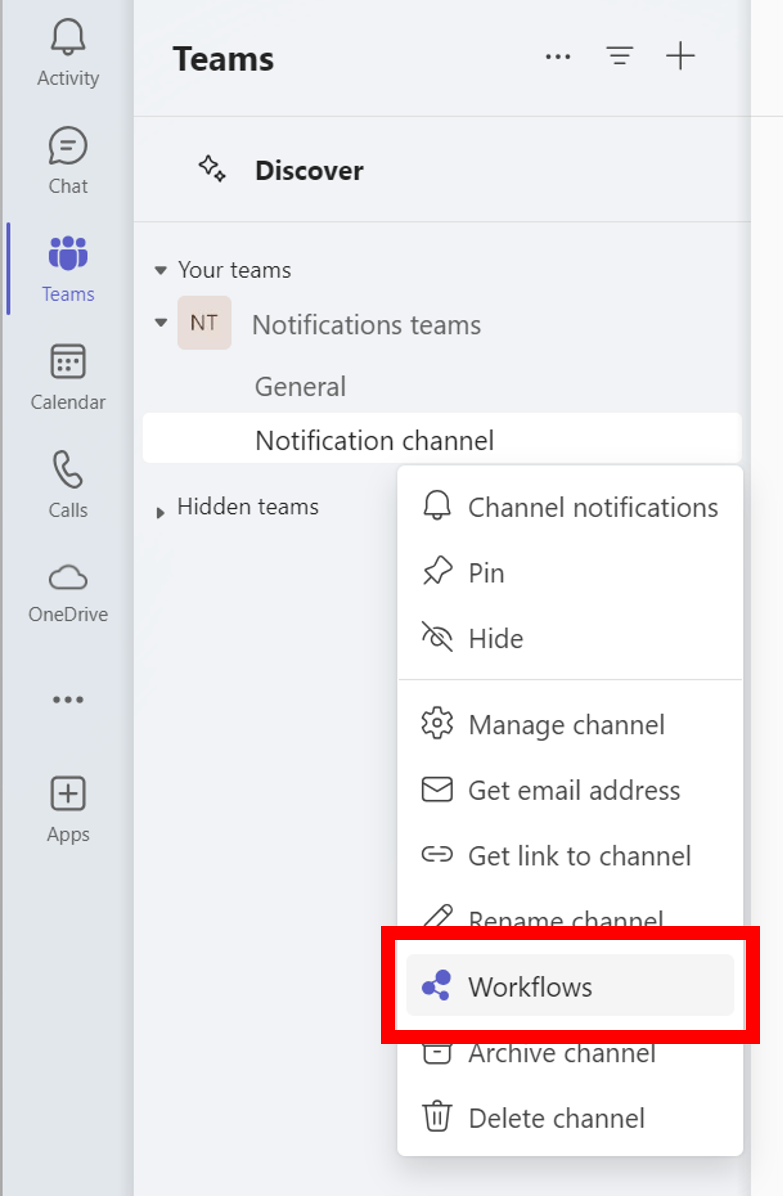Select Get email address option

tap(570, 790)
